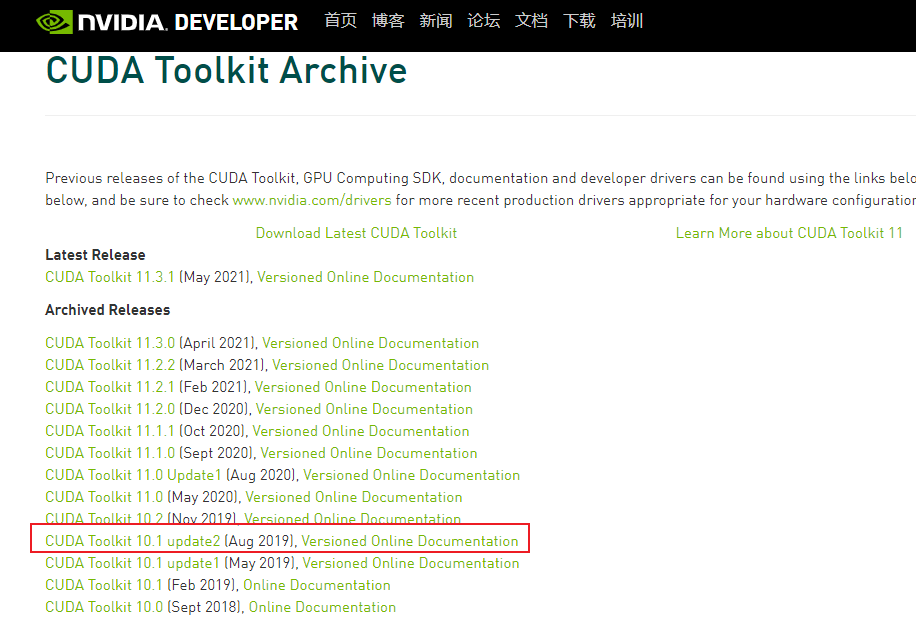
Task: Open CUDA Toolkit 10.0 link
Action: click(x=104, y=607)
